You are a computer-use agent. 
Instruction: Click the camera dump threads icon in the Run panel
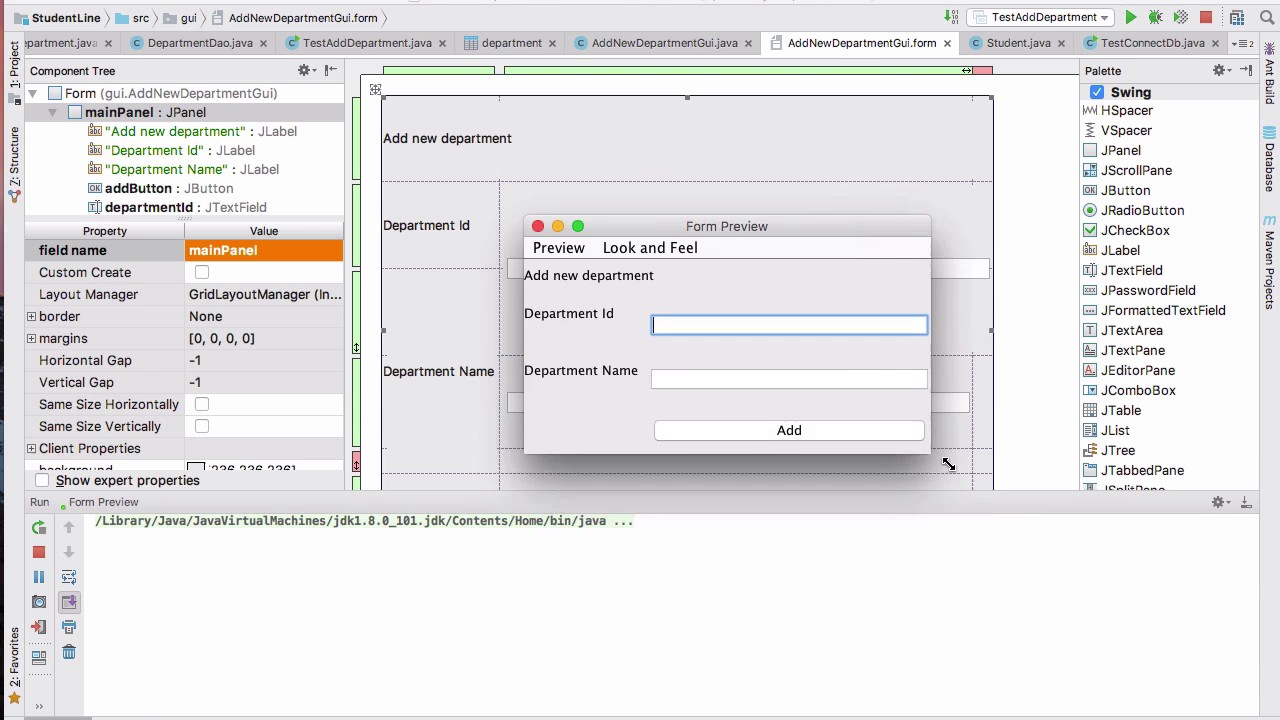tap(39, 602)
